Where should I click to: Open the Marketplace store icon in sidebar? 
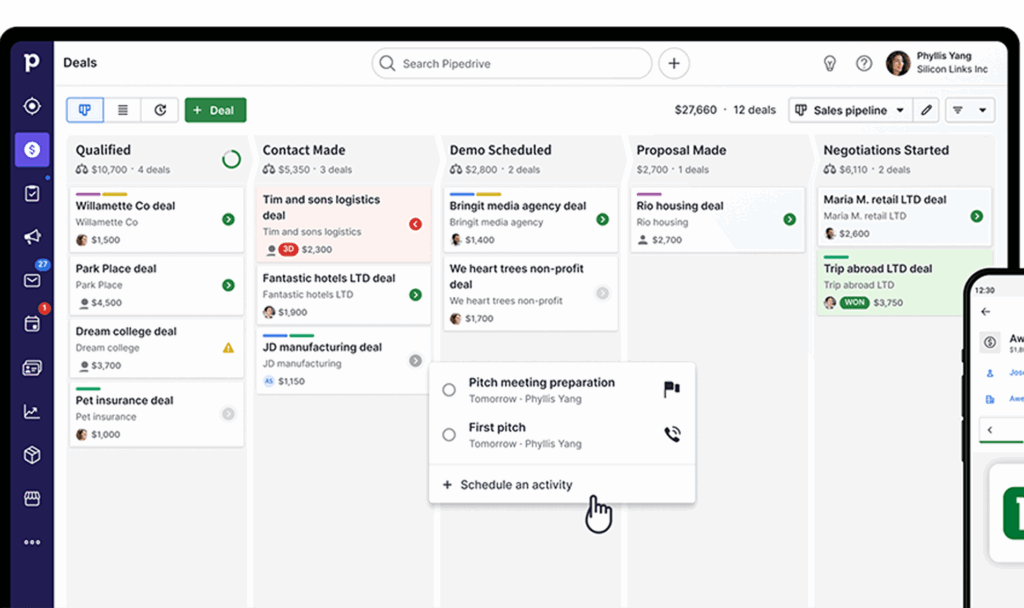[x=31, y=498]
